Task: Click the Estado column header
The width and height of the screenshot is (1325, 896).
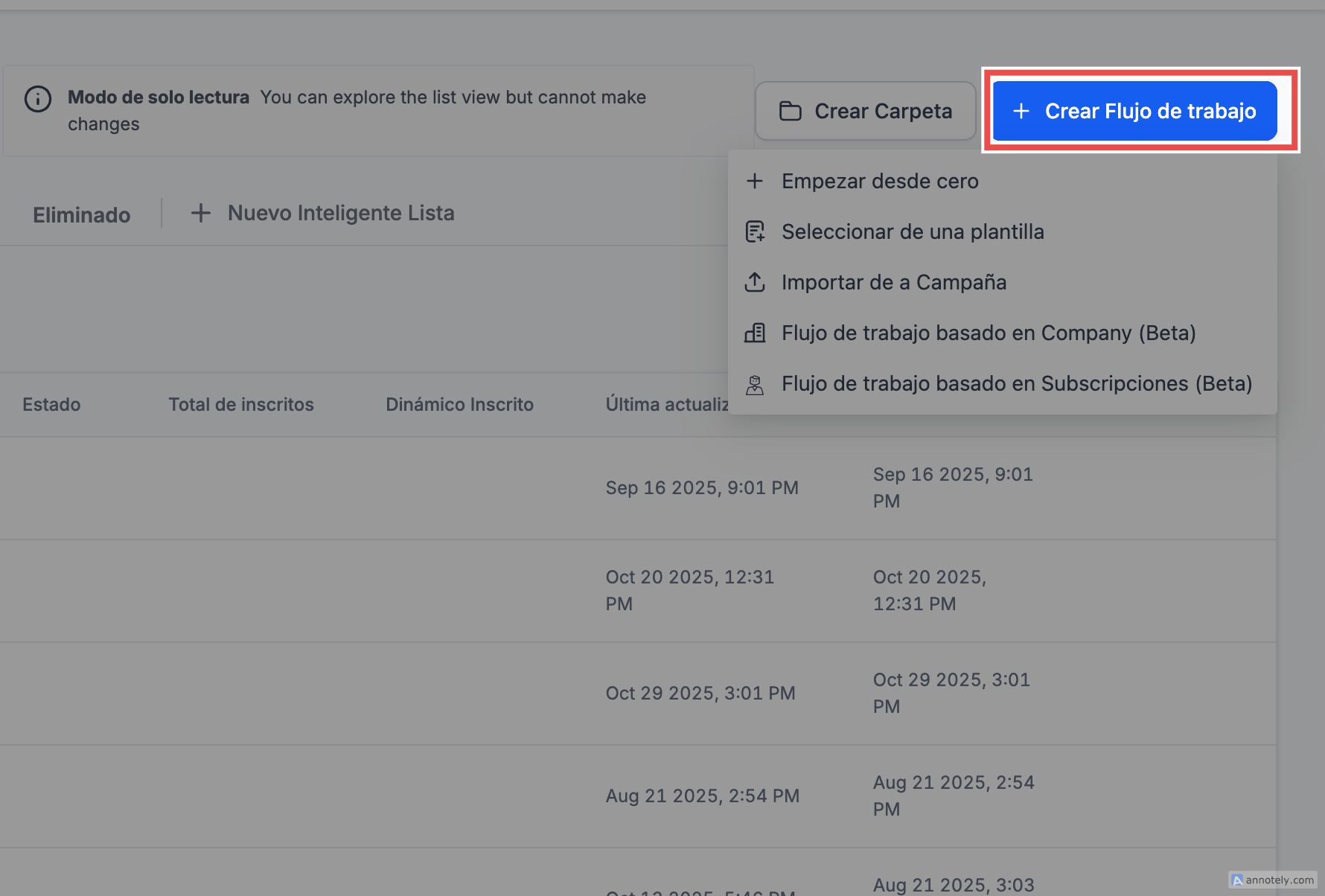Action: point(51,404)
